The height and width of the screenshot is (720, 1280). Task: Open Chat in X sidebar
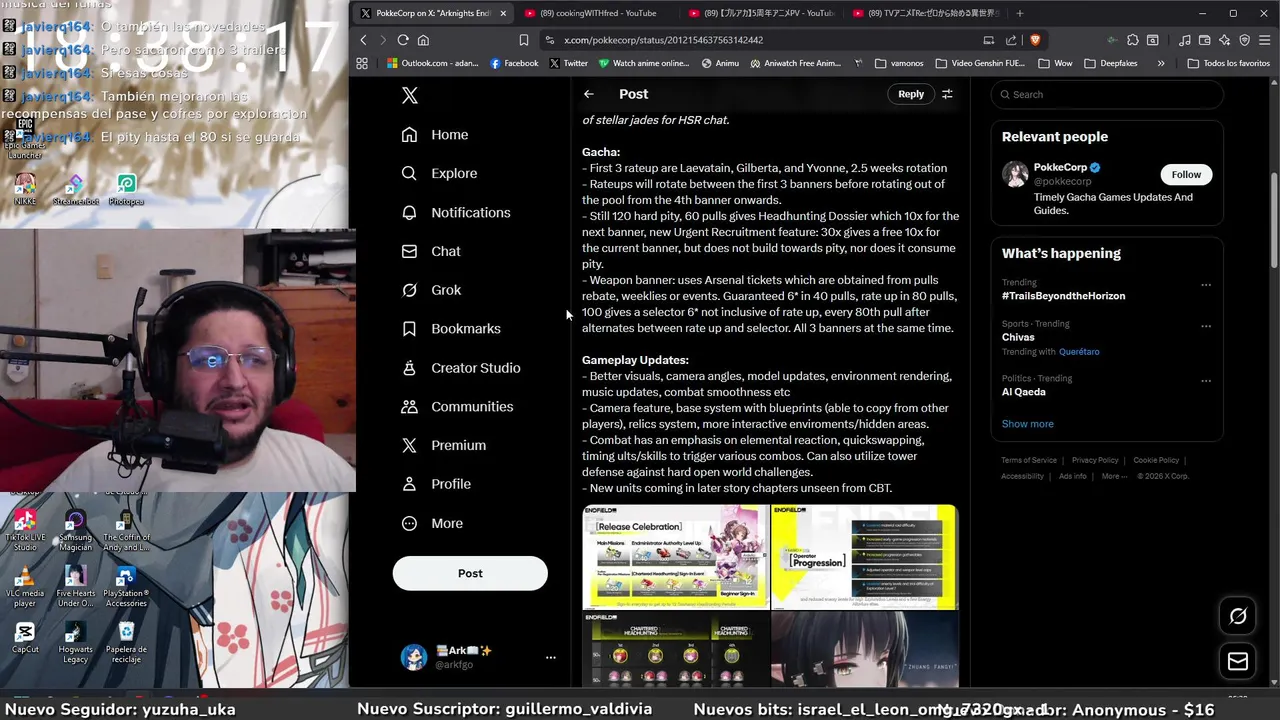click(431, 251)
